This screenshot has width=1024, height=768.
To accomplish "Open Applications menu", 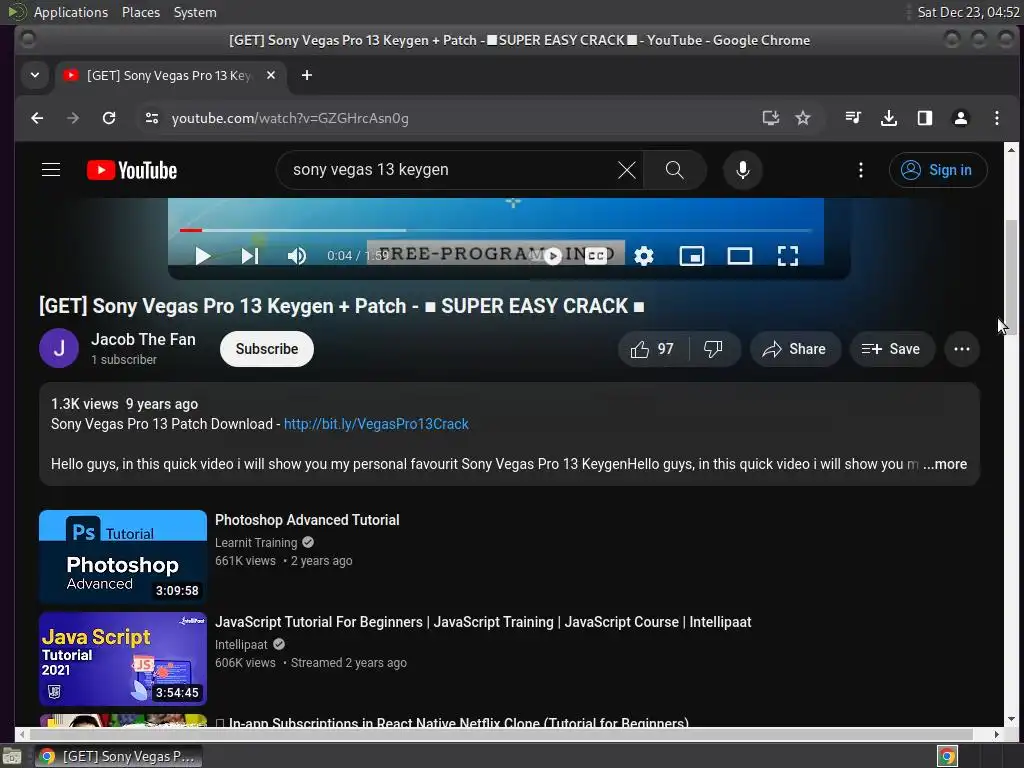I will 71,12.
